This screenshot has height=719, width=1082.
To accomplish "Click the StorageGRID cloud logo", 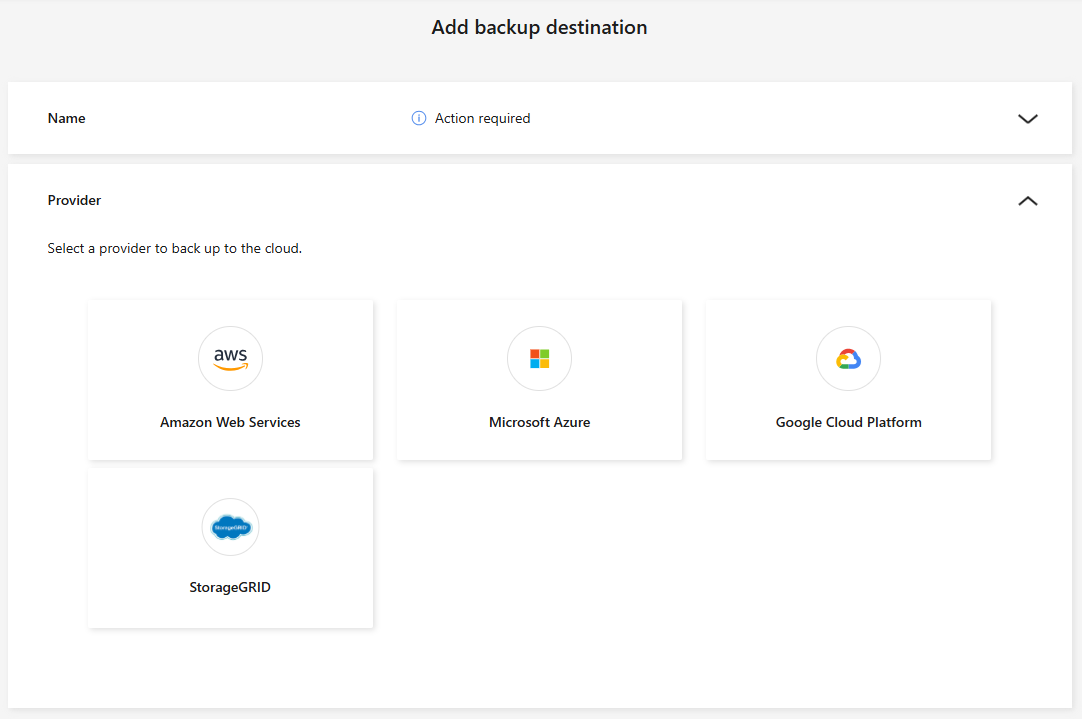I will click(x=230, y=527).
